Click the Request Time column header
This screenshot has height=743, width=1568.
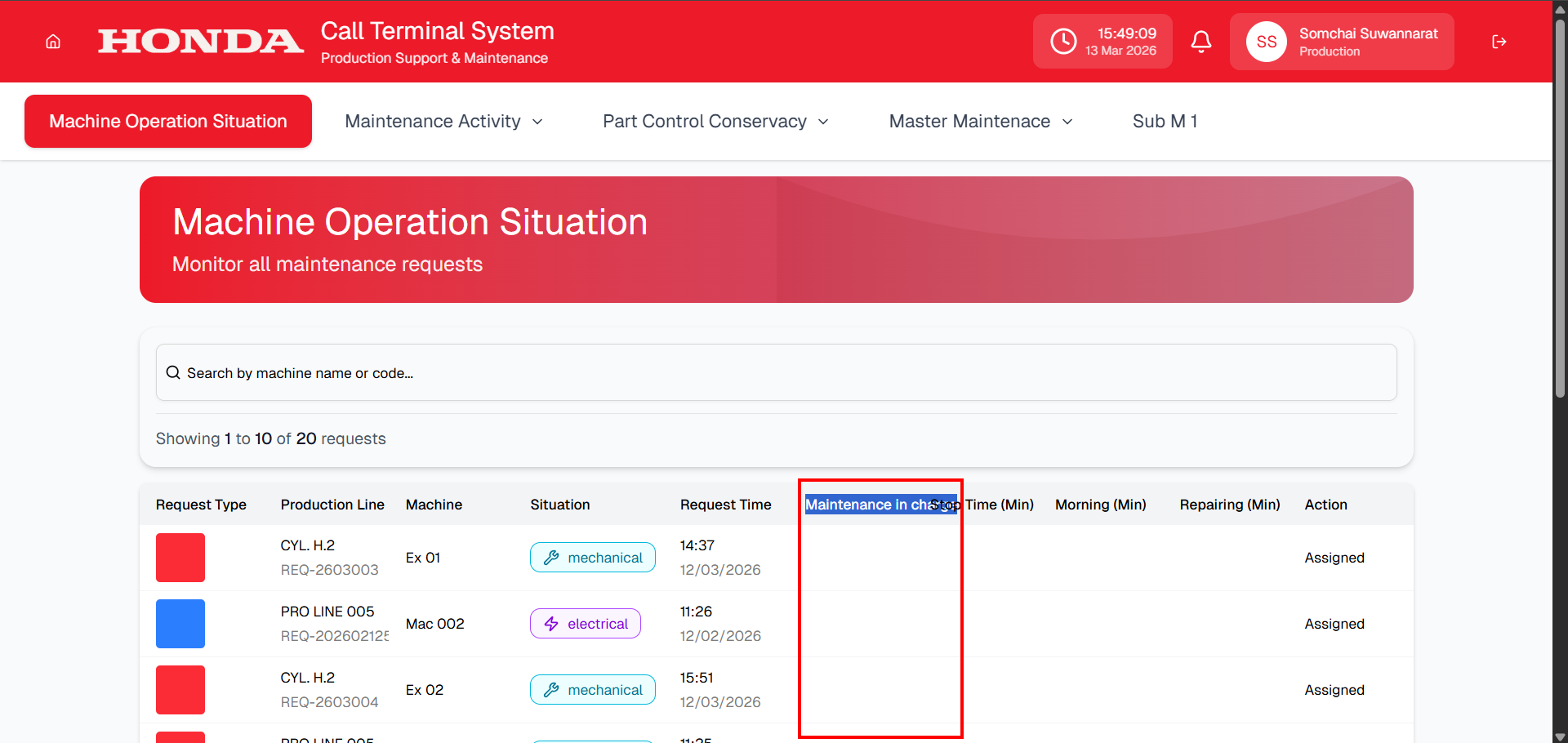[x=725, y=505]
